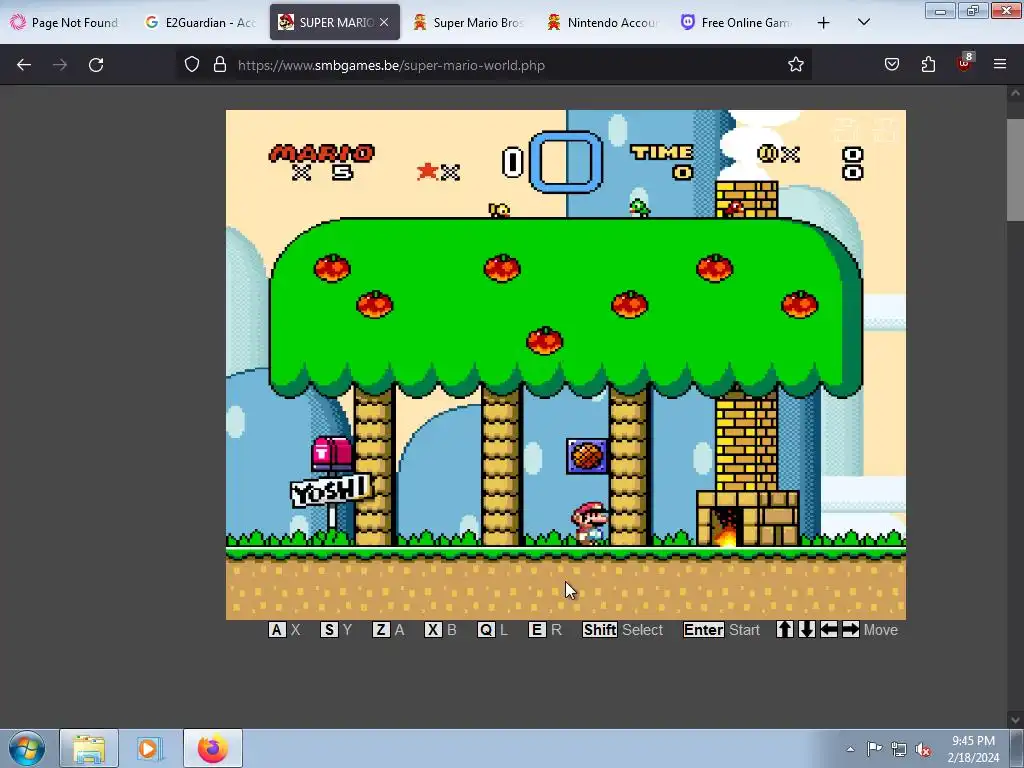This screenshot has height=768, width=1024.
Task: Open a new tab
Action: click(824, 23)
